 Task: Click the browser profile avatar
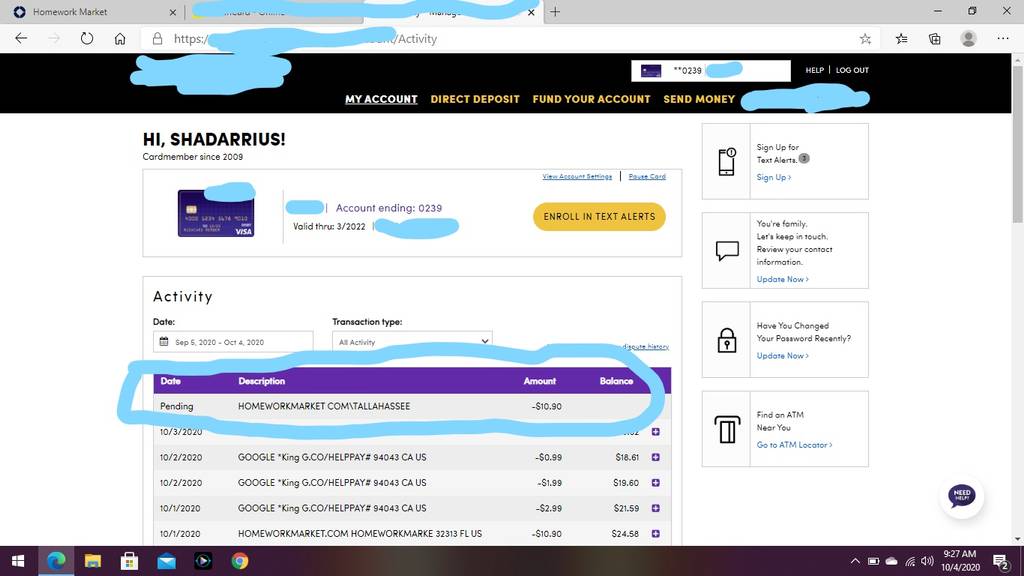click(x=968, y=39)
